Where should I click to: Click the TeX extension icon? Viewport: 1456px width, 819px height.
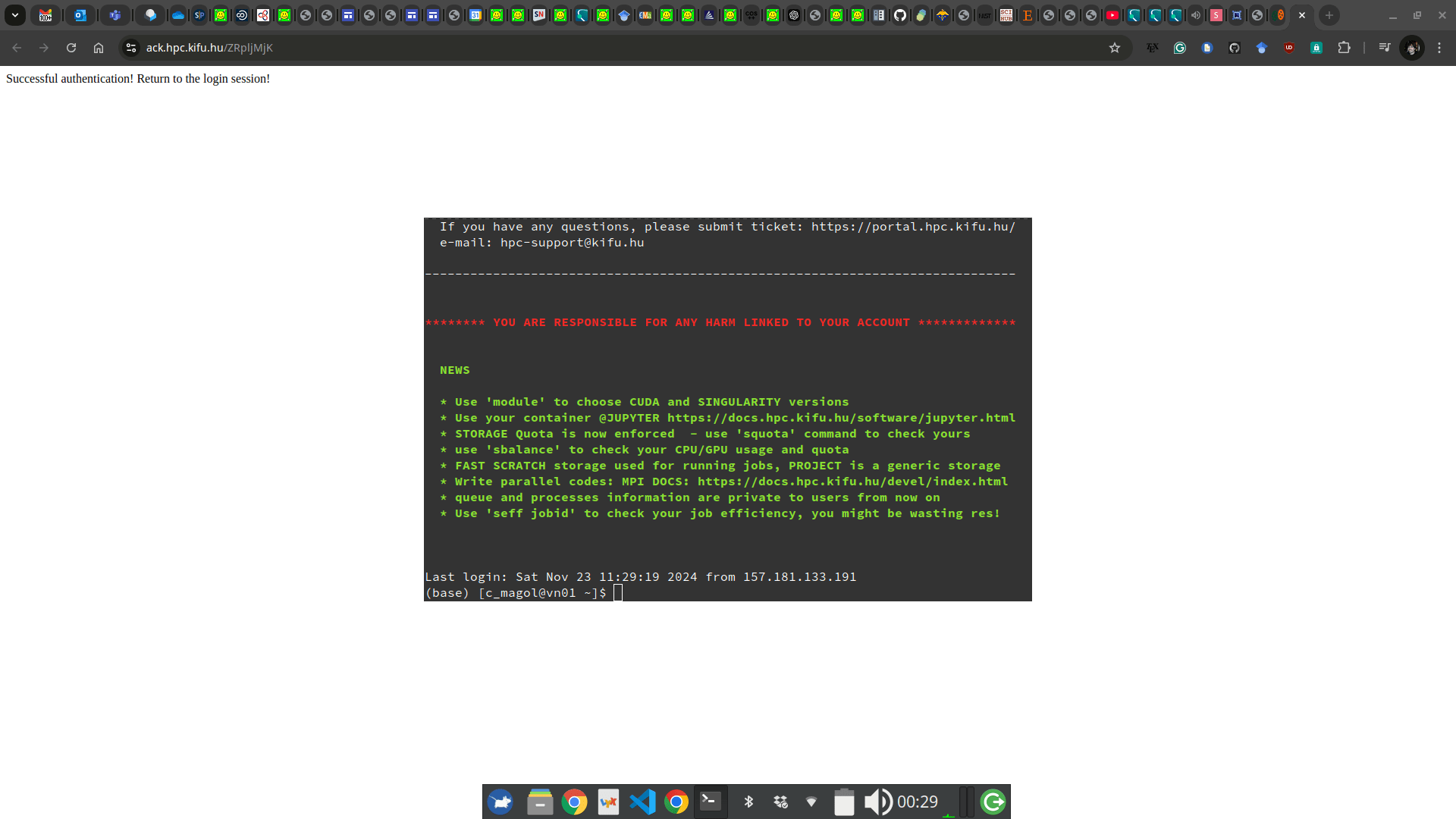[1153, 48]
